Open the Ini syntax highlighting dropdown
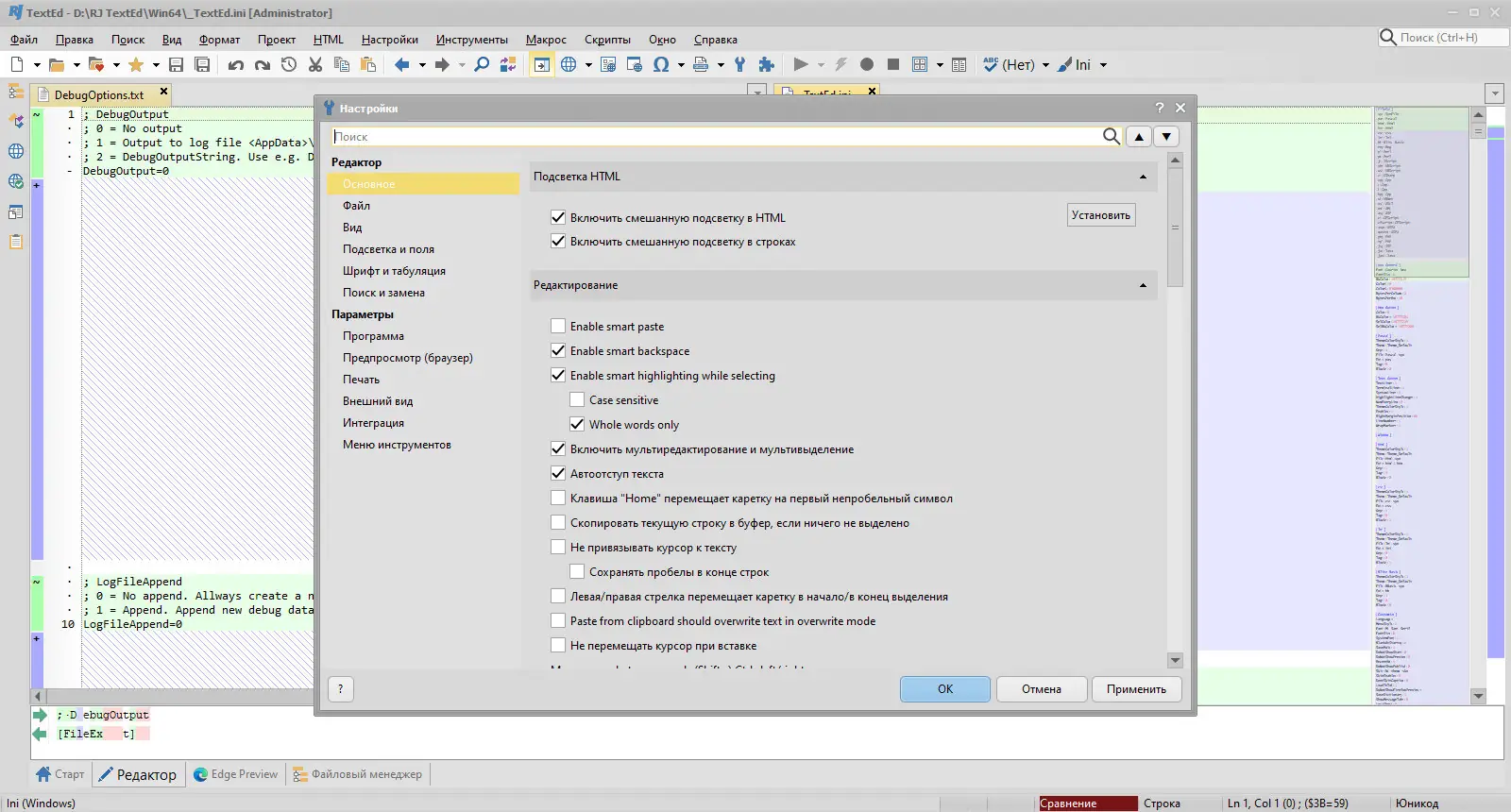 [x=1103, y=65]
